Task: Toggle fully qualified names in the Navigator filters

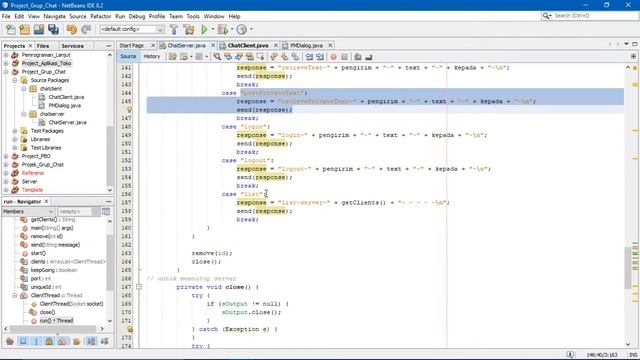Action: (76, 341)
